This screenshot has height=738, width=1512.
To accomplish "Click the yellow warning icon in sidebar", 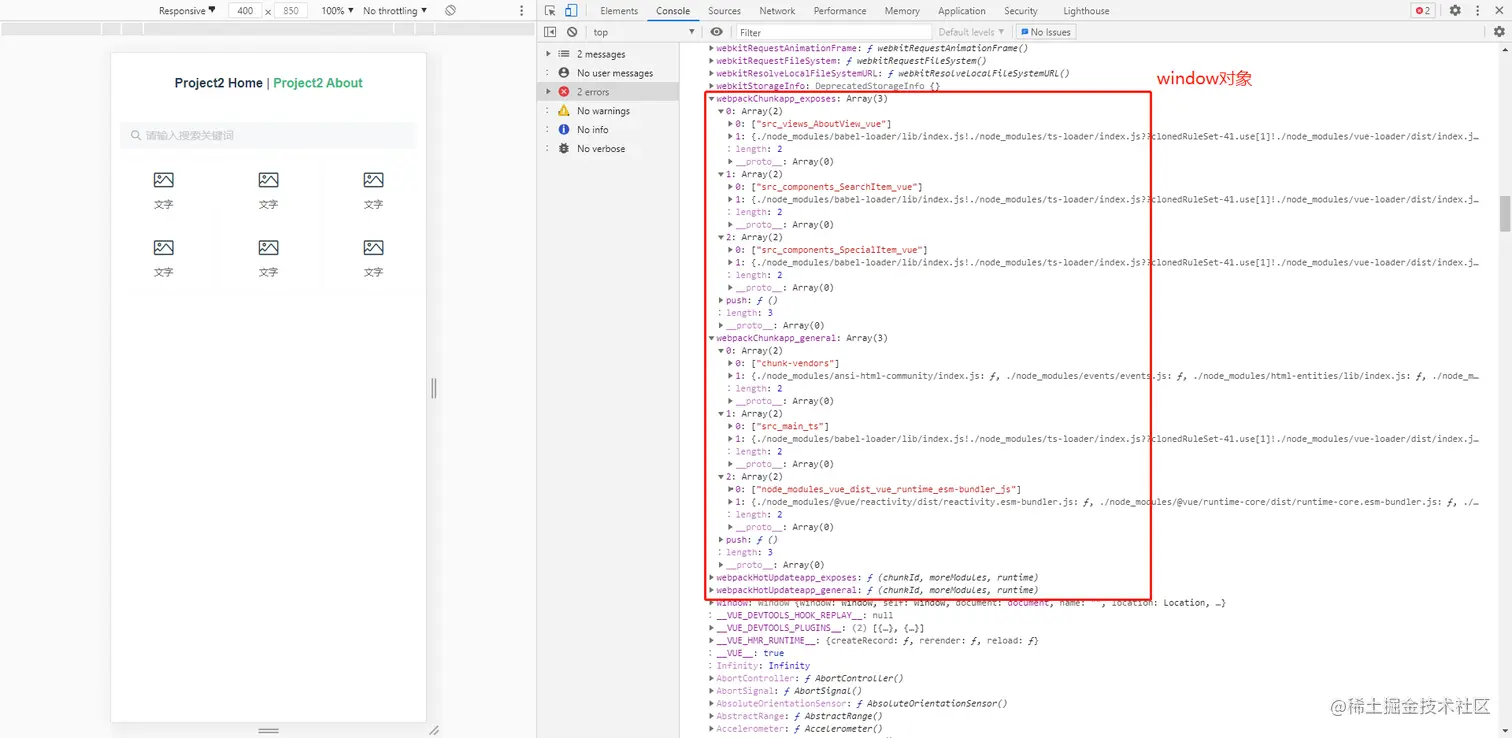I will (x=564, y=111).
